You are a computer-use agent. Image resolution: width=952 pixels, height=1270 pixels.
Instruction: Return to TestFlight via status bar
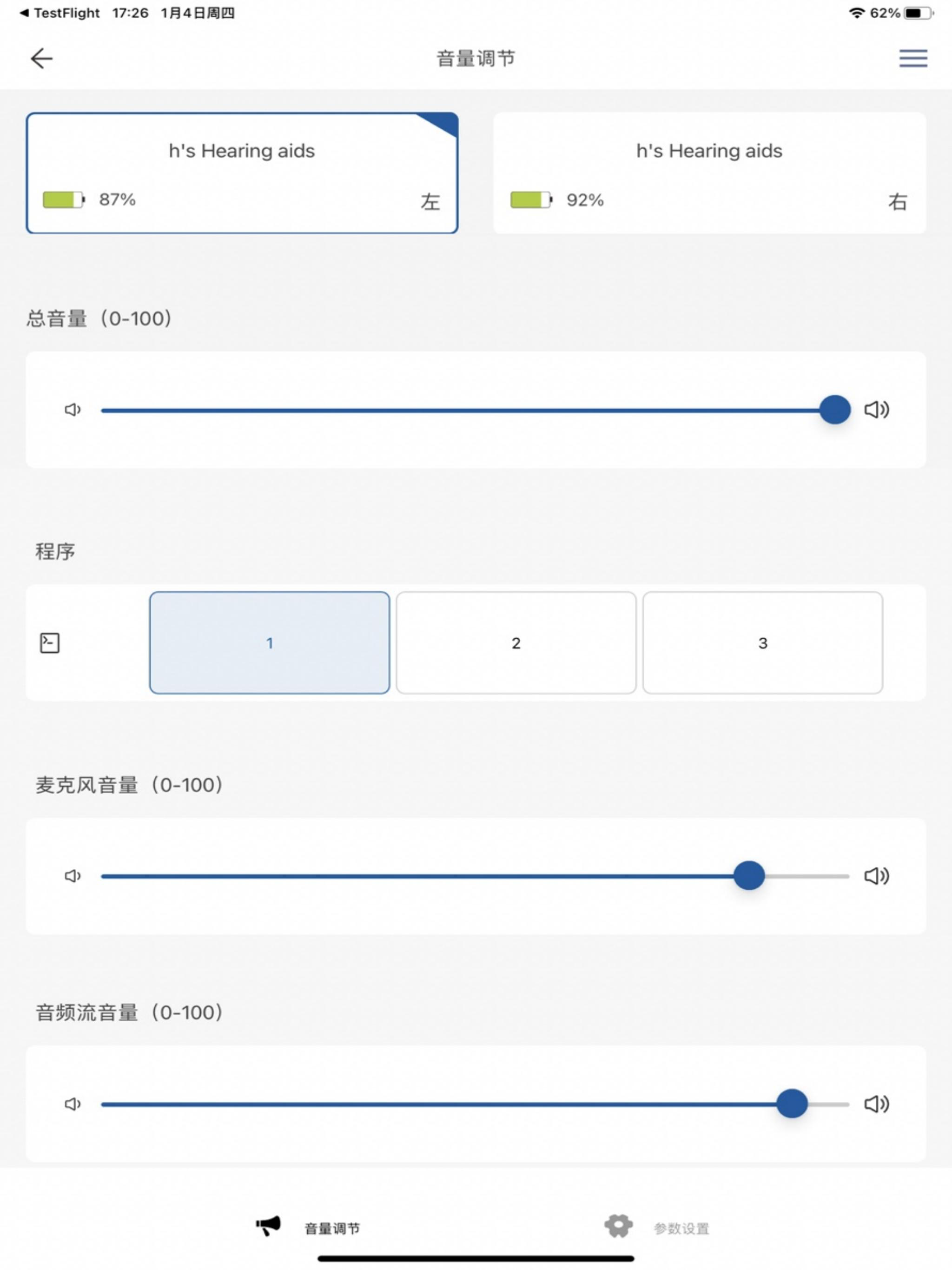point(59,13)
